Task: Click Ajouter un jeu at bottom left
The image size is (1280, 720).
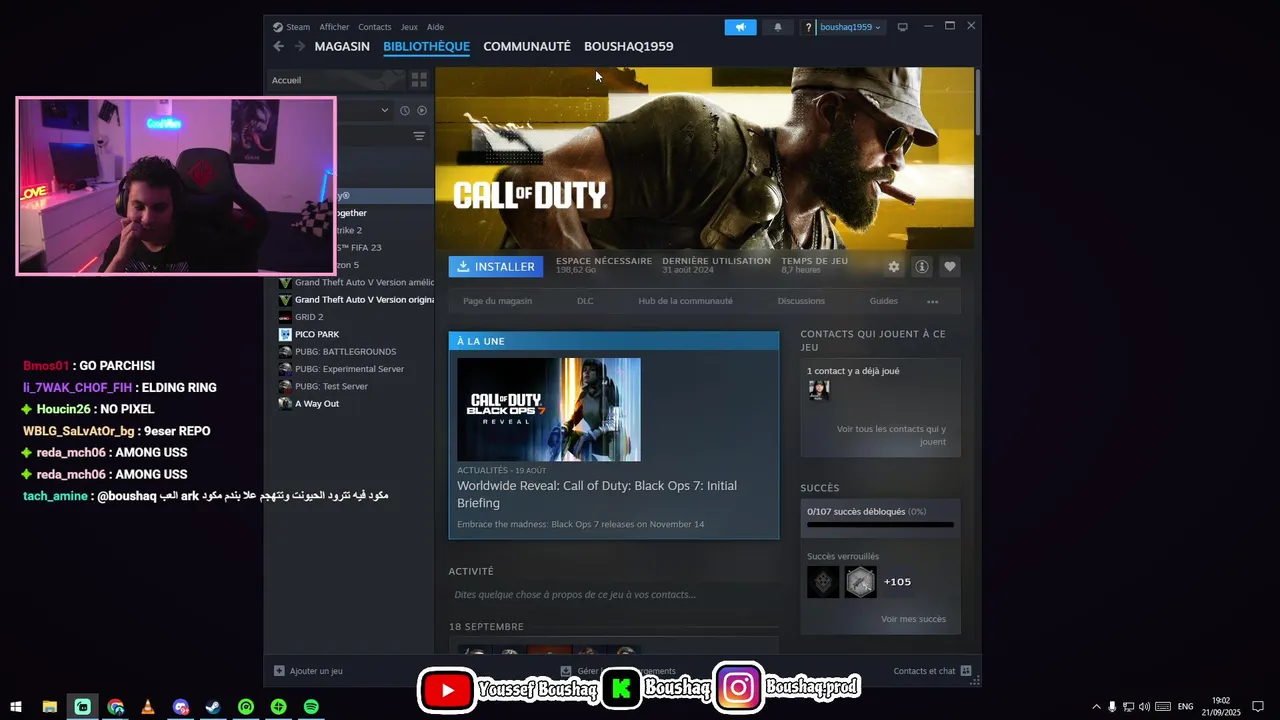Action: 308,671
